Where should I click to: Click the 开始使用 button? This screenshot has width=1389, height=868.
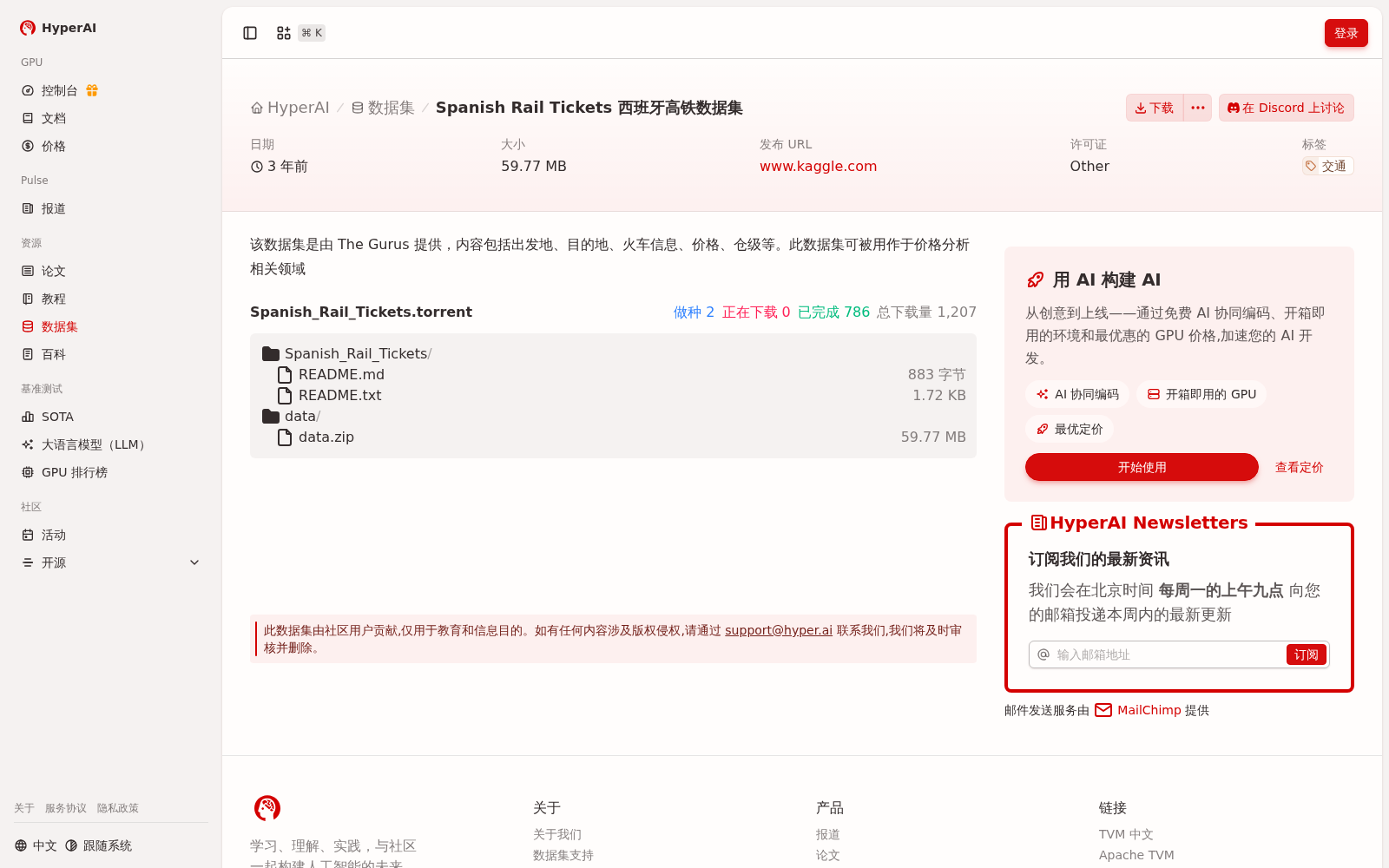[1142, 467]
